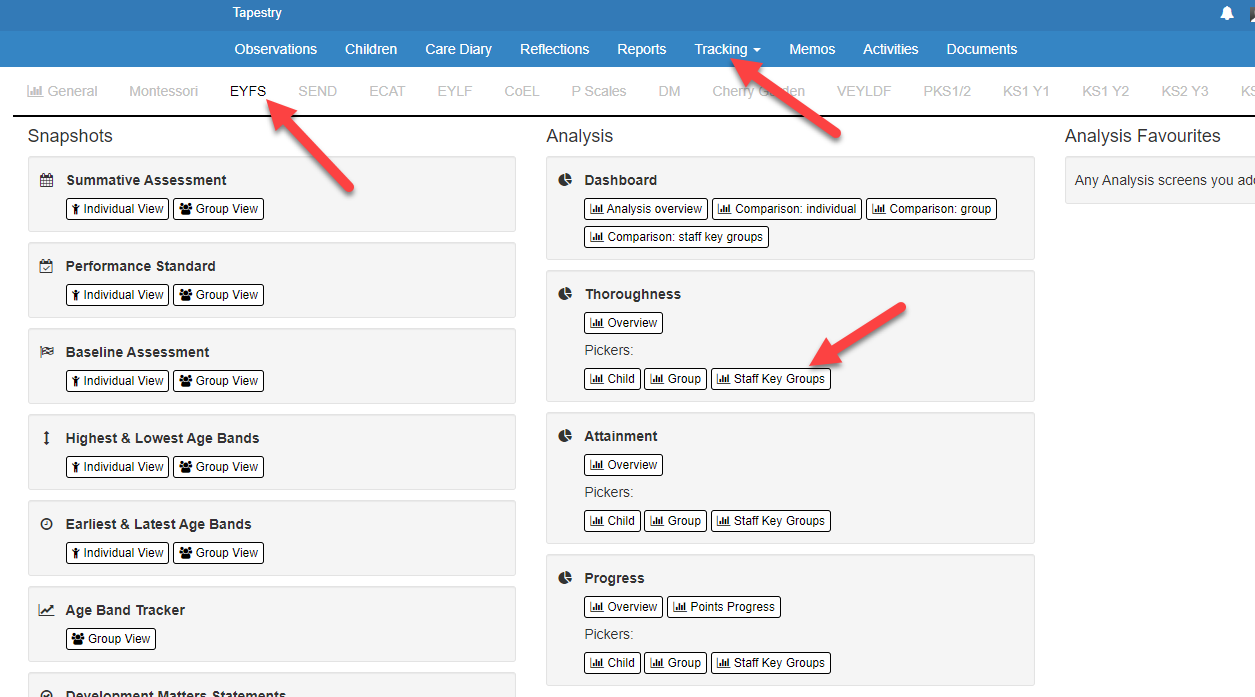Choose the Progress Staff Key Groups picker
1255x697 pixels.
click(771, 663)
